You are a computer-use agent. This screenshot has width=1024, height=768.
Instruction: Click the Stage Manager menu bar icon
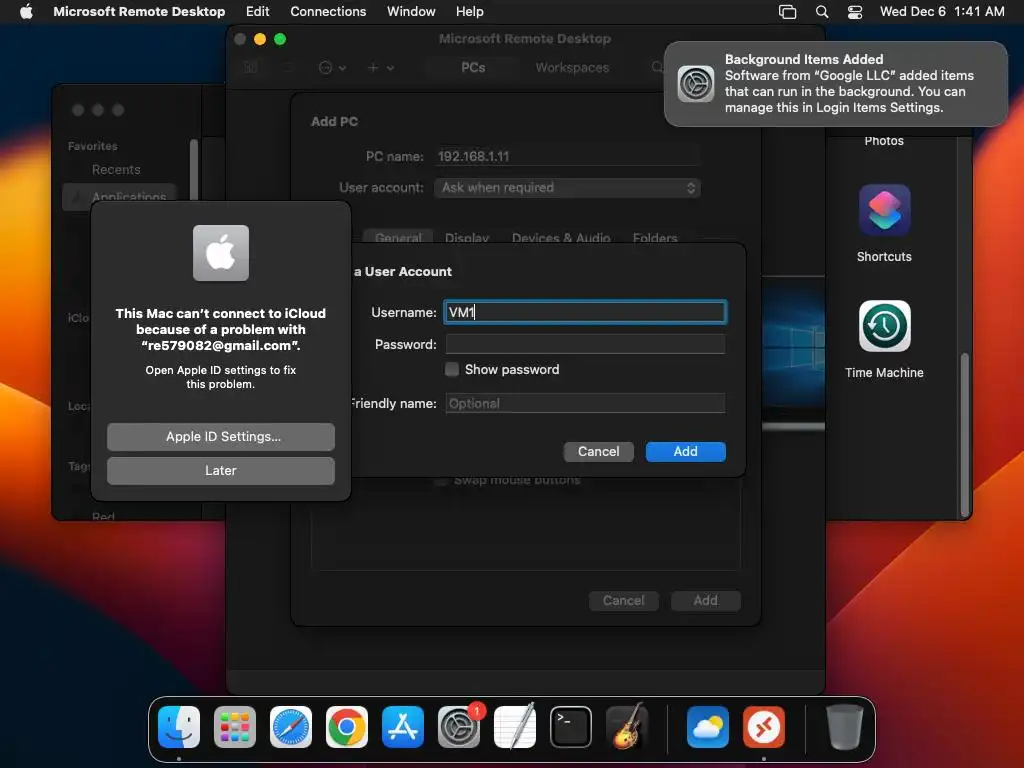click(x=788, y=12)
